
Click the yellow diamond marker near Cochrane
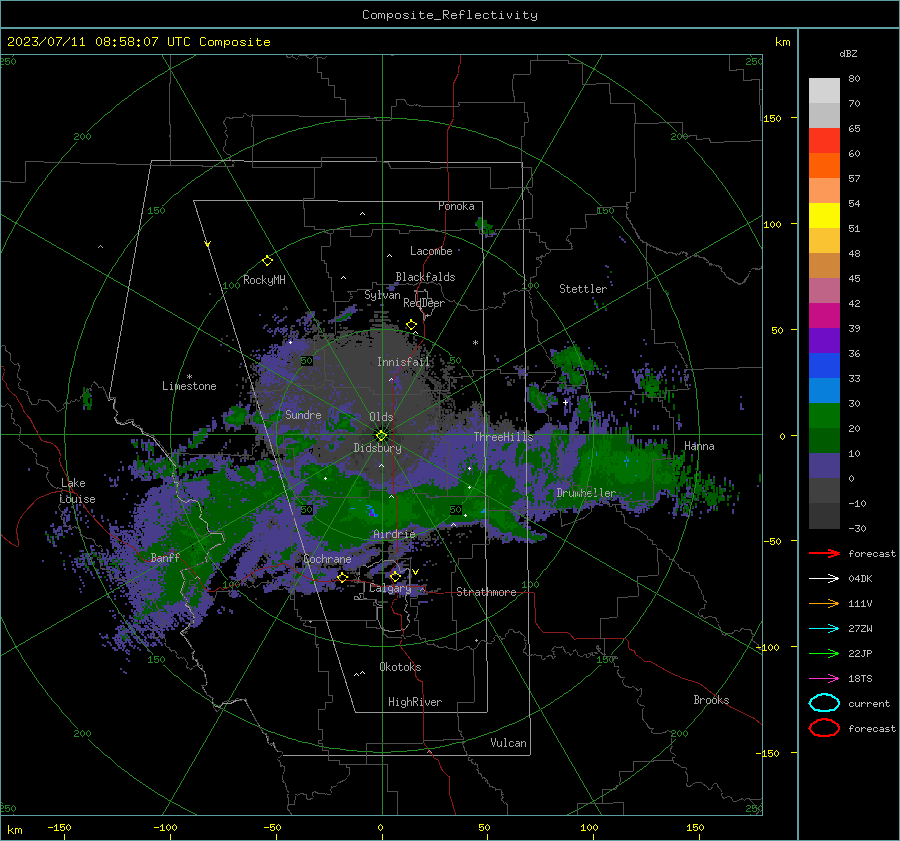pos(342,578)
